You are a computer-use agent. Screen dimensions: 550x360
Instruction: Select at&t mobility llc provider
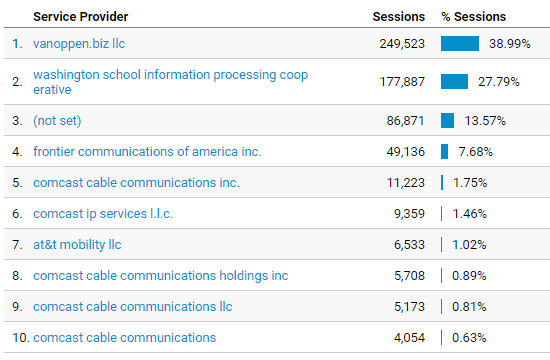77,245
